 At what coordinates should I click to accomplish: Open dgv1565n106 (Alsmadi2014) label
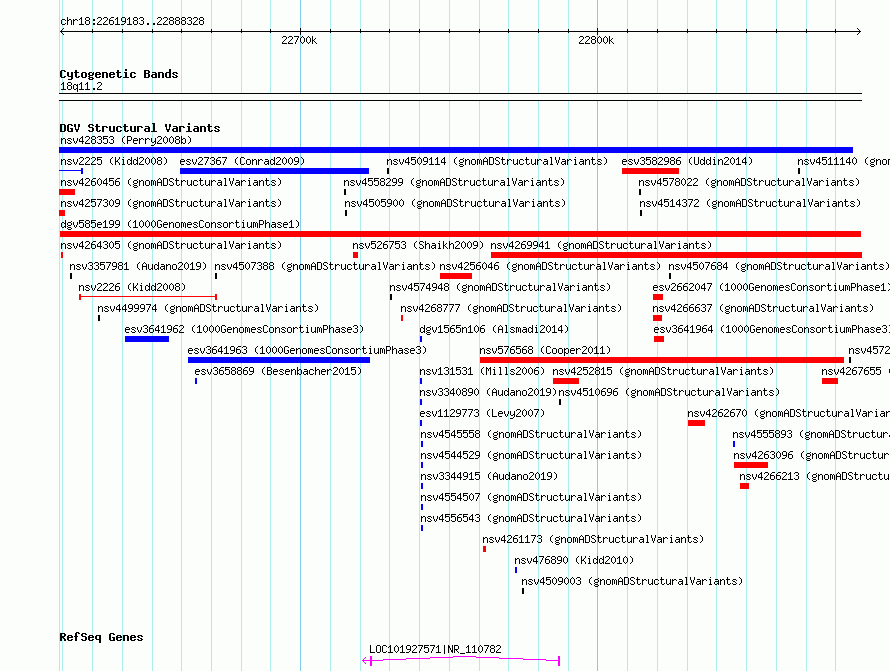[494, 329]
